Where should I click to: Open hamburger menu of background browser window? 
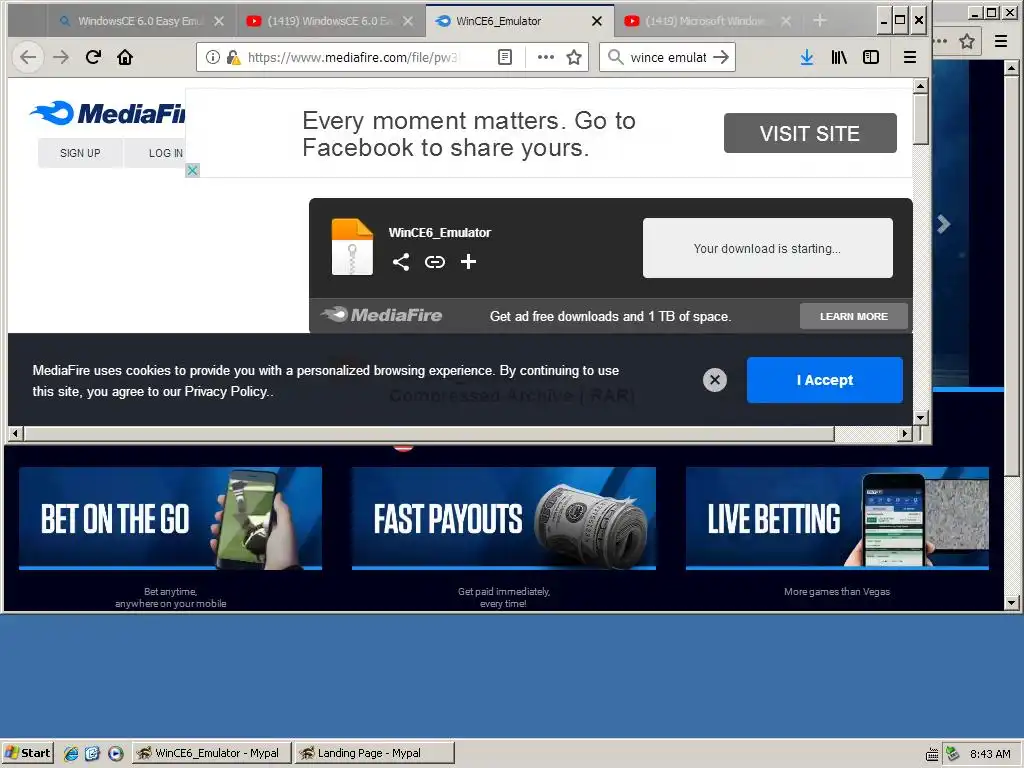[1000, 42]
